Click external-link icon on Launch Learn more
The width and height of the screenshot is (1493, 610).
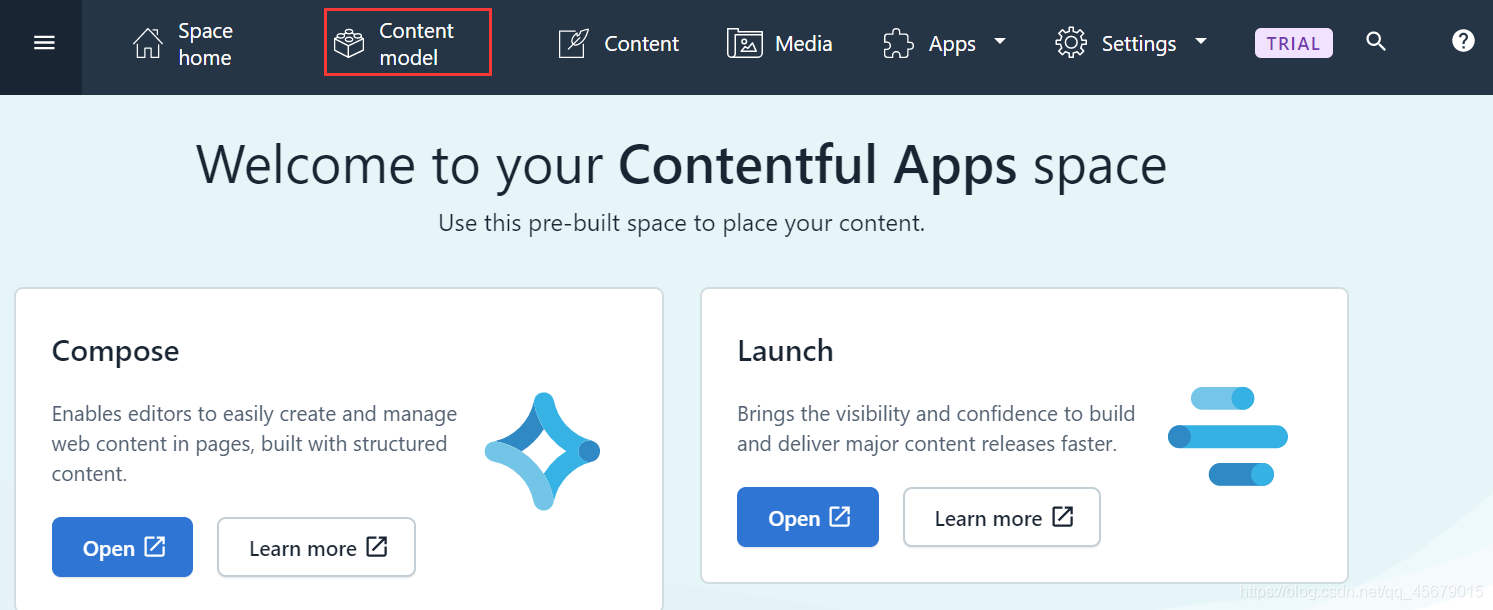click(1062, 517)
